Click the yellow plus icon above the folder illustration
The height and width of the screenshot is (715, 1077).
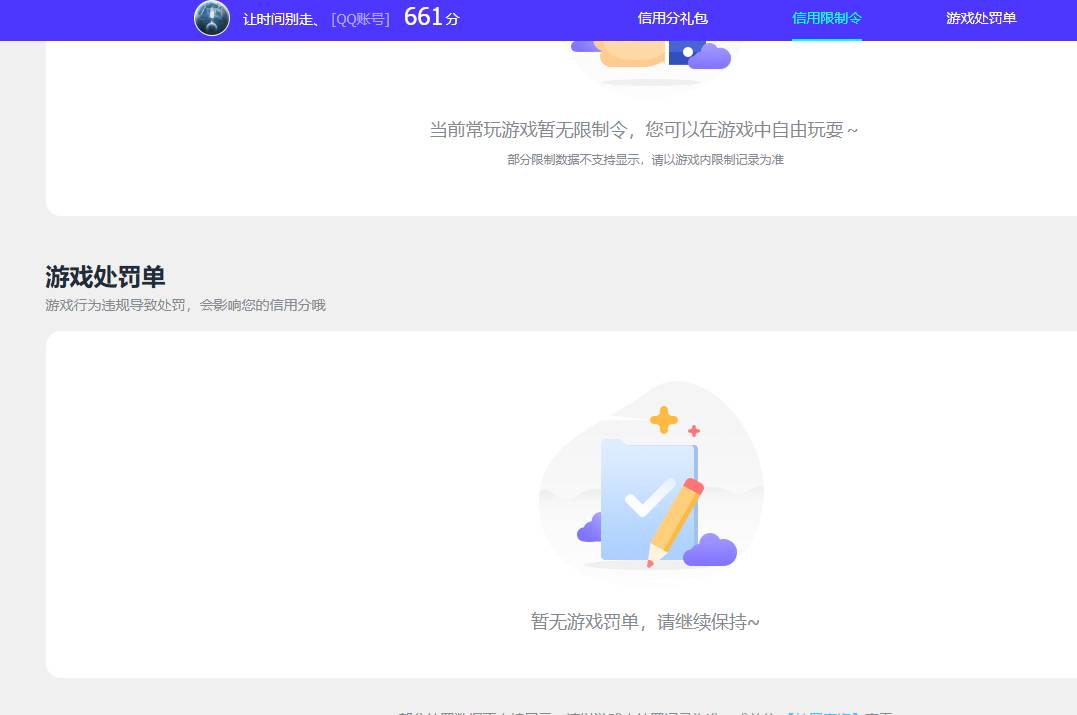(x=664, y=420)
